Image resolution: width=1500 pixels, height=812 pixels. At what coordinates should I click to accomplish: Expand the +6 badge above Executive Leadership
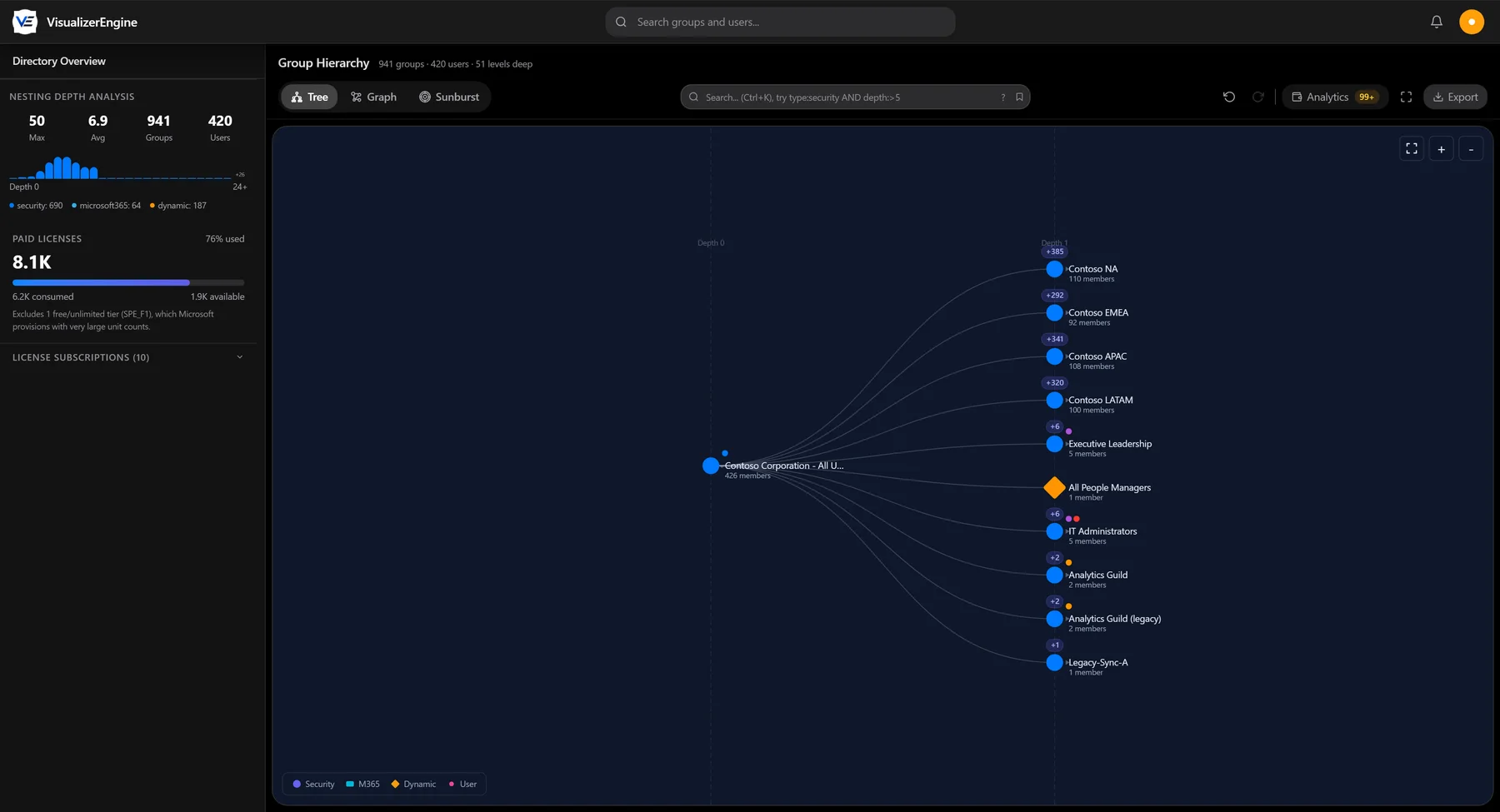(1055, 426)
